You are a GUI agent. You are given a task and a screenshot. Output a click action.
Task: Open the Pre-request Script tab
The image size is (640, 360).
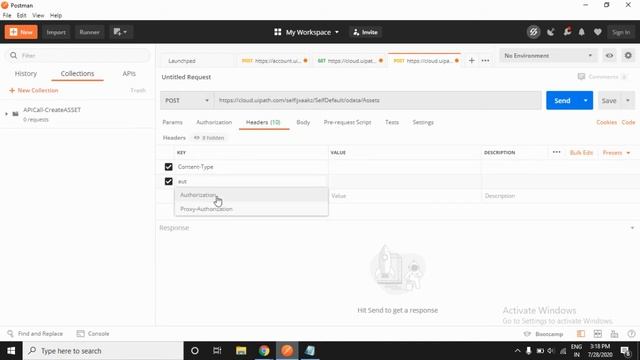pyautogui.click(x=347, y=122)
